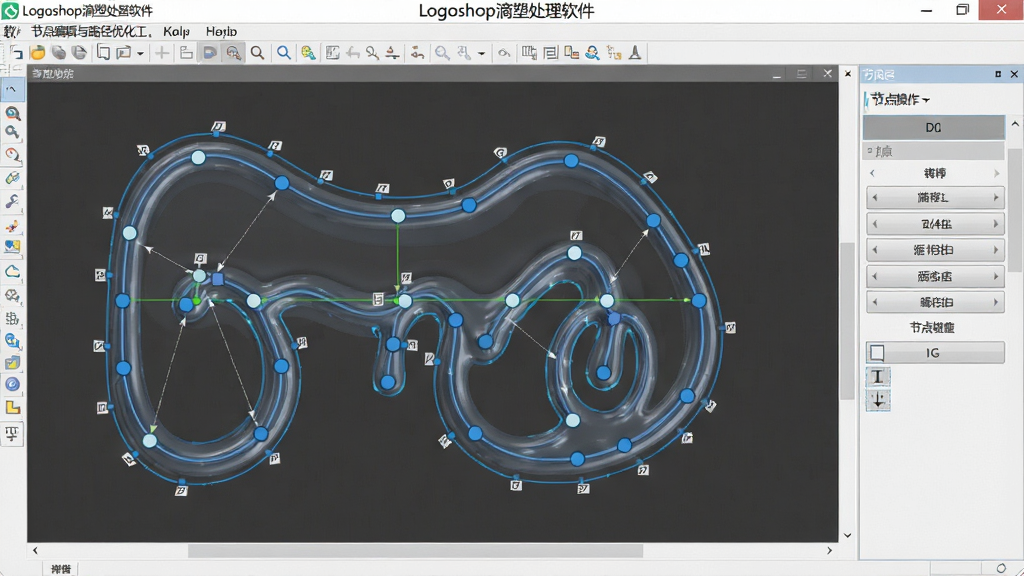
Task: Select the cloud shape tool in left sidebar
Action: click(12, 272)
